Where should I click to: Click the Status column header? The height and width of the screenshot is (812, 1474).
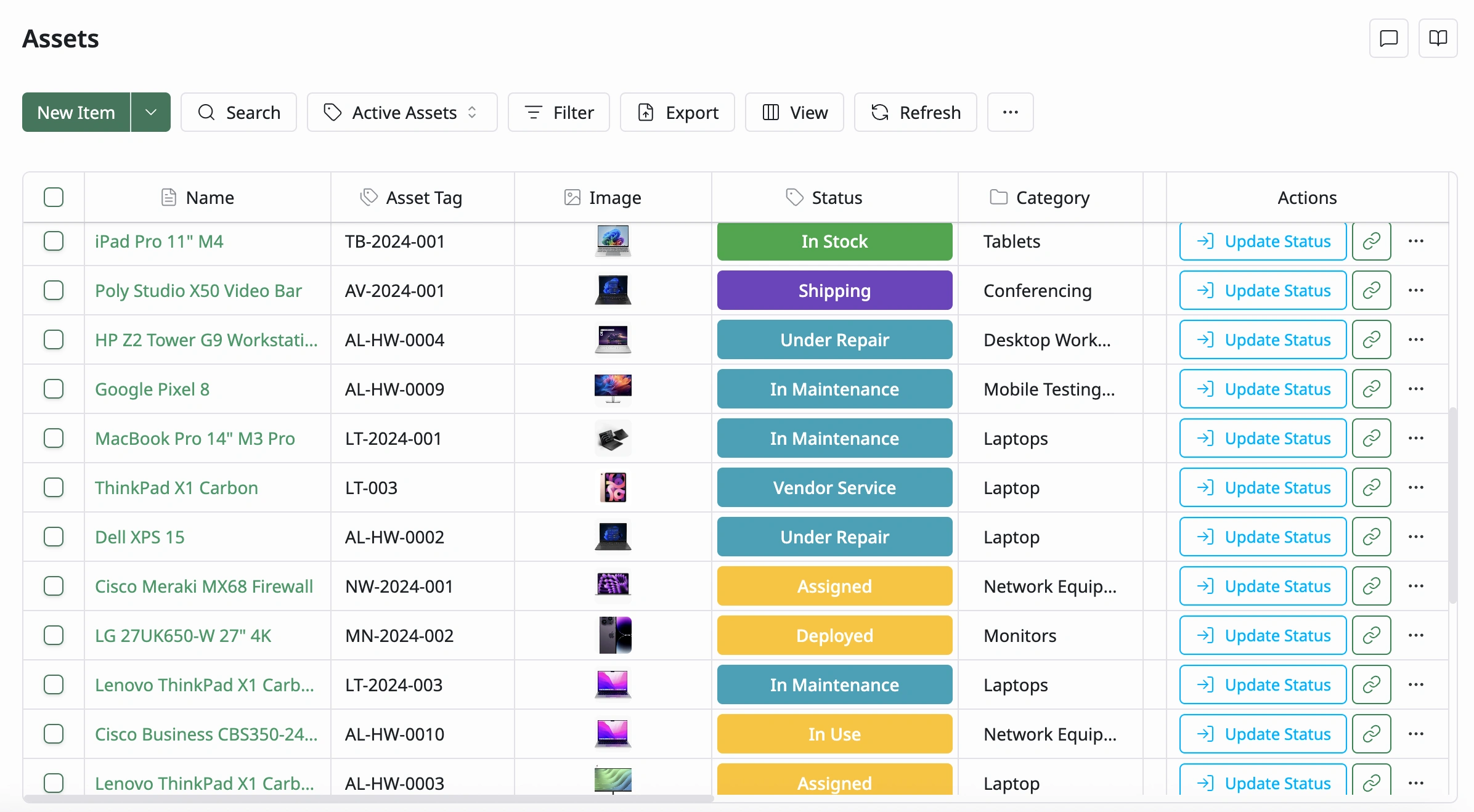[835, 197]
